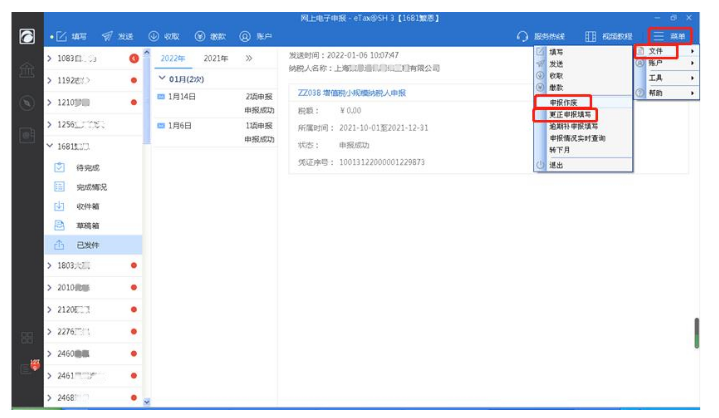Expand the 1256 taxpayer entry
This screenshot has height=418, width=719.
50,124
